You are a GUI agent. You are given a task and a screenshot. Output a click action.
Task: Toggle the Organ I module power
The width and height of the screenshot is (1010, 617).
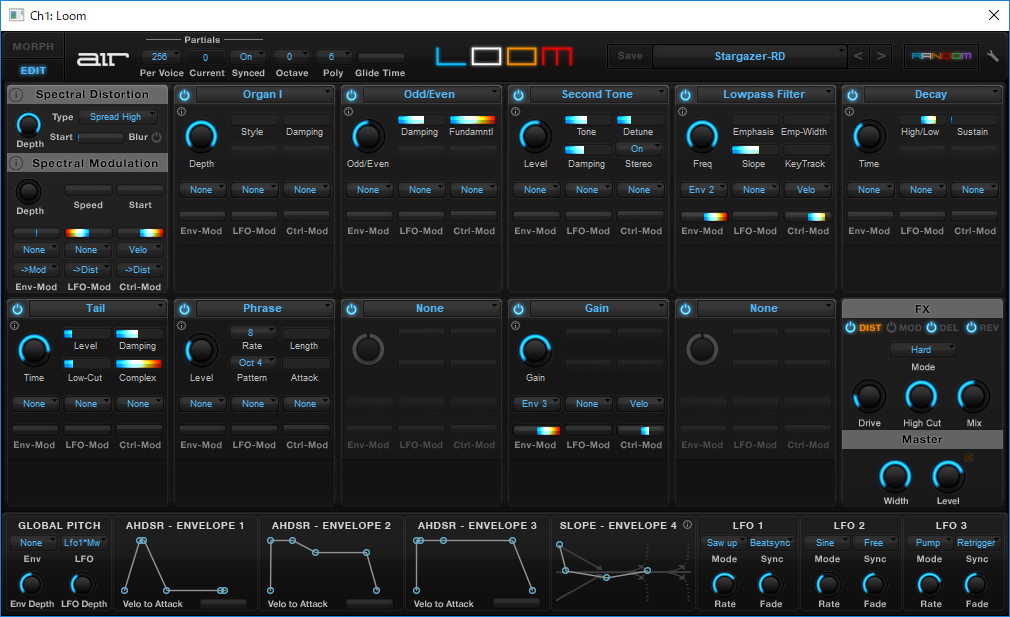point(184,95)
